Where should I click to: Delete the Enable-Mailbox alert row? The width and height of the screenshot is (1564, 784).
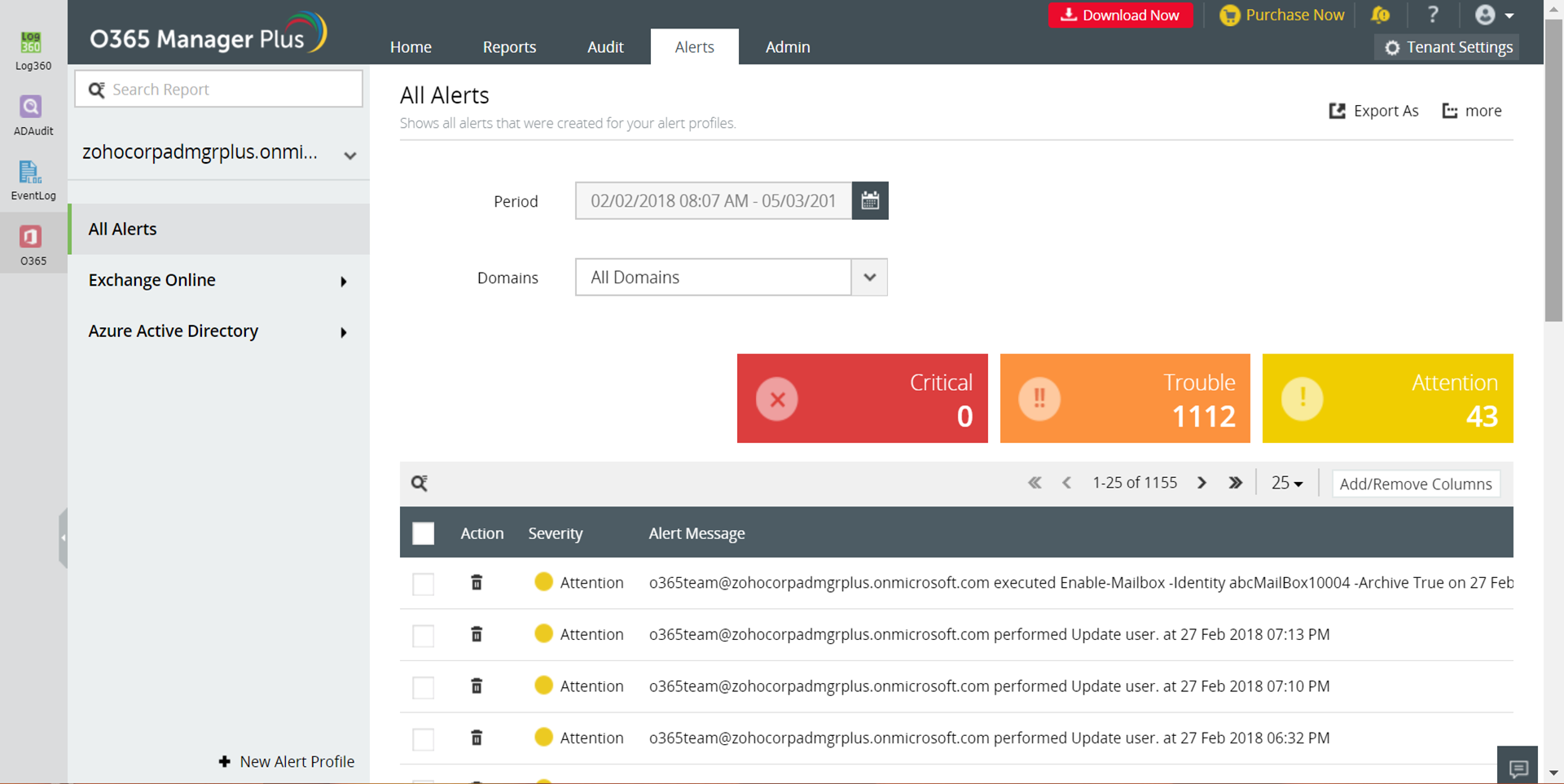(x=477, y=582)
